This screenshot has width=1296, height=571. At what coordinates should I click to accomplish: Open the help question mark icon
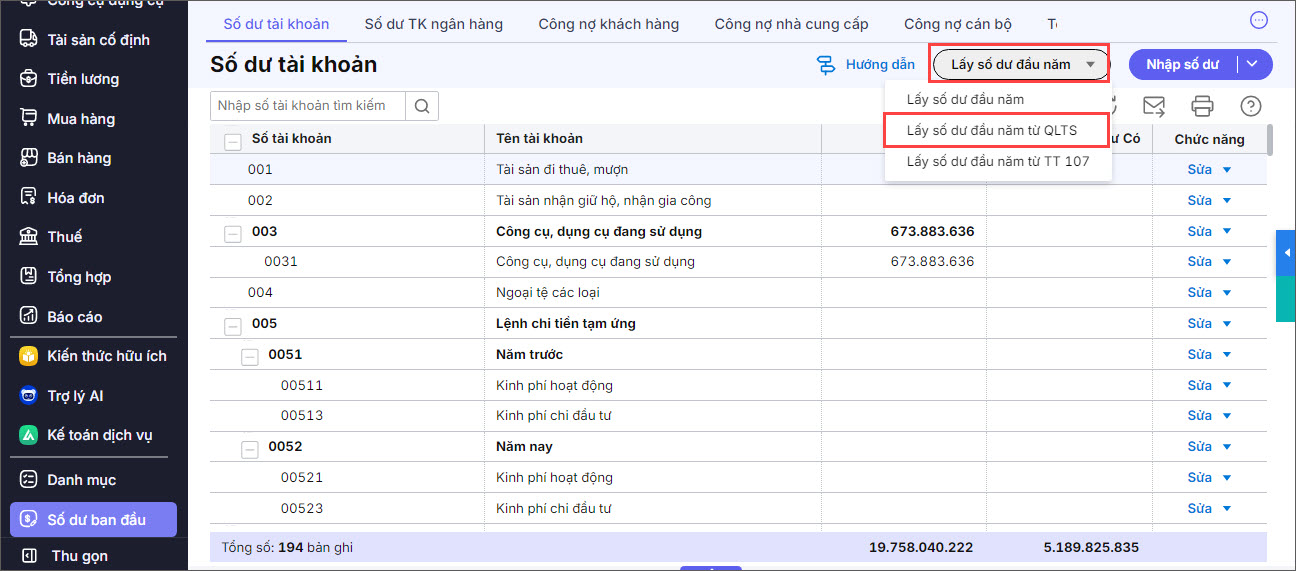(1250, 106)
